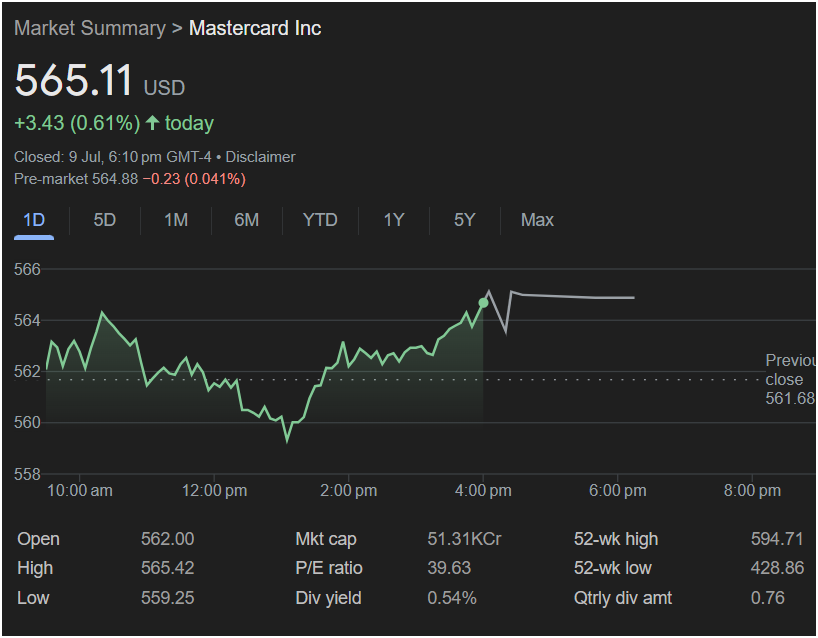
Task: Show the 6M price history
Action: coord(246,220)
